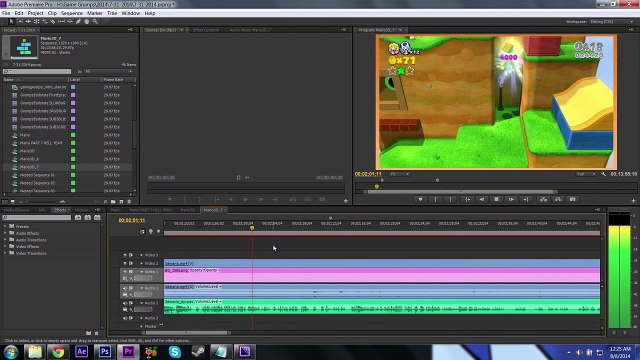Expand Video Transitions folder

point(5,253)
